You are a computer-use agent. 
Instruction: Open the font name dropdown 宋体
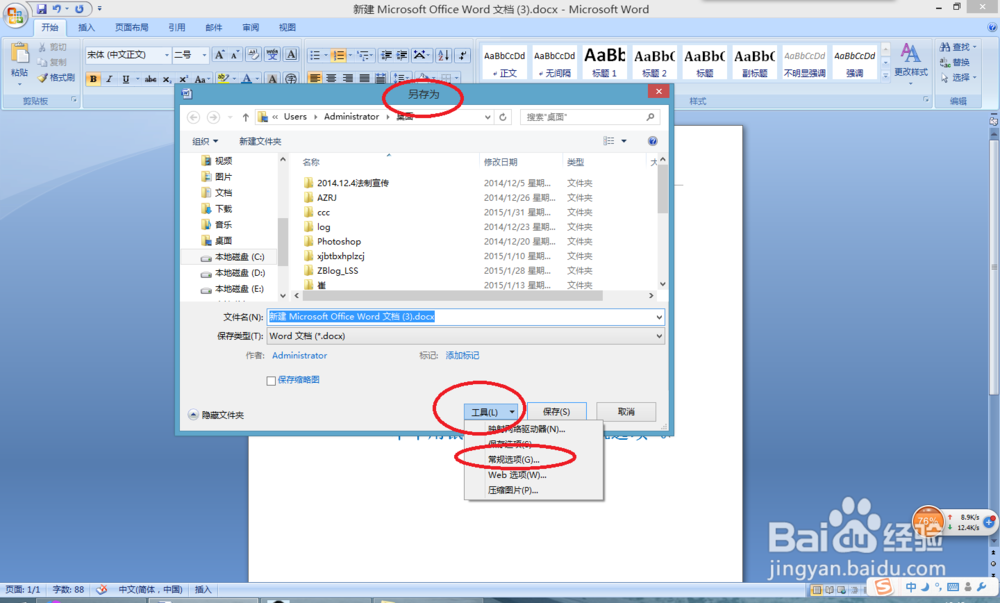(x=167, y=55)
